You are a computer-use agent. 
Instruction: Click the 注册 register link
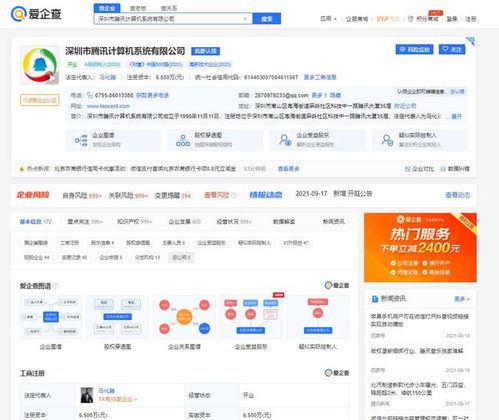click(471, 19)
